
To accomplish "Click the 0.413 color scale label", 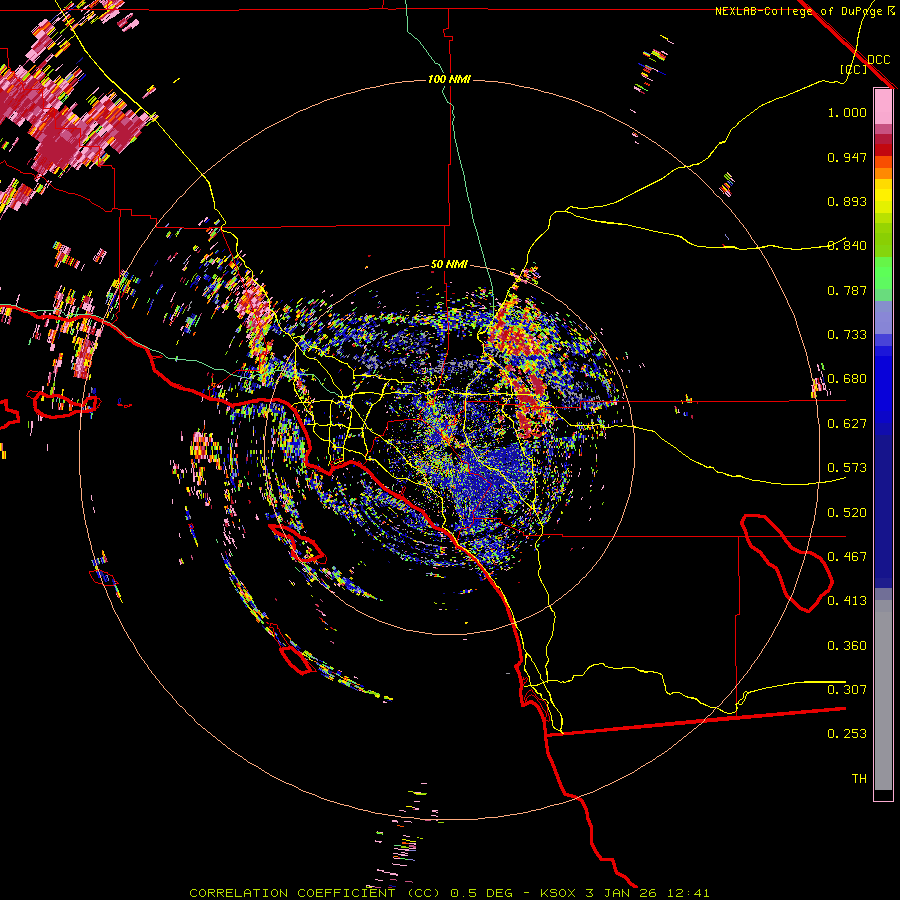I will pos(847,601).
